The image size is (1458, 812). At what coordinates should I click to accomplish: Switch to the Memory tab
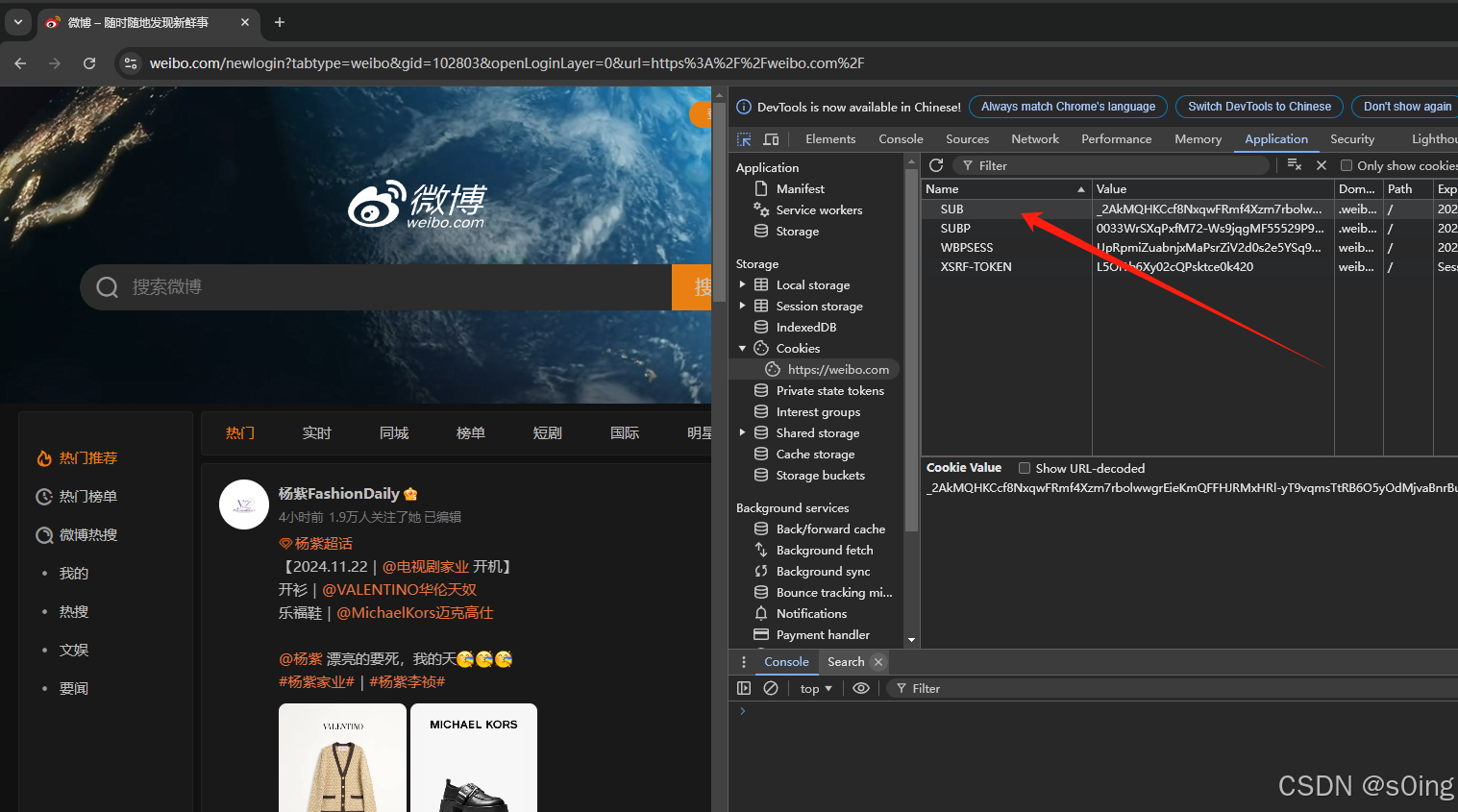point(1198,139)
